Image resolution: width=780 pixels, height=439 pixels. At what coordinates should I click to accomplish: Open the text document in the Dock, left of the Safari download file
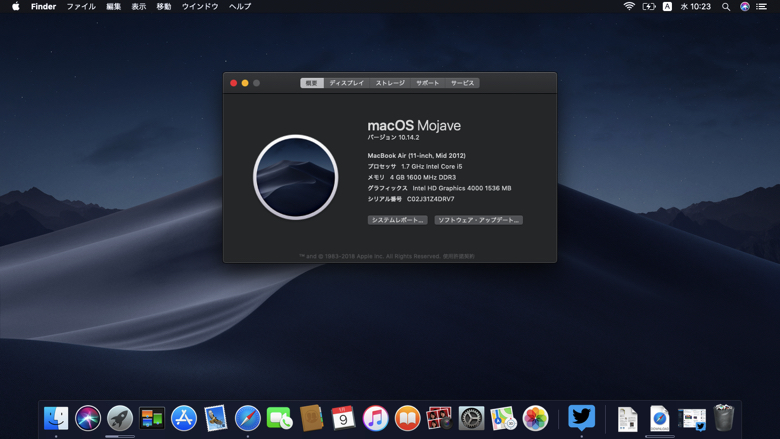click(x=628, y=419)
